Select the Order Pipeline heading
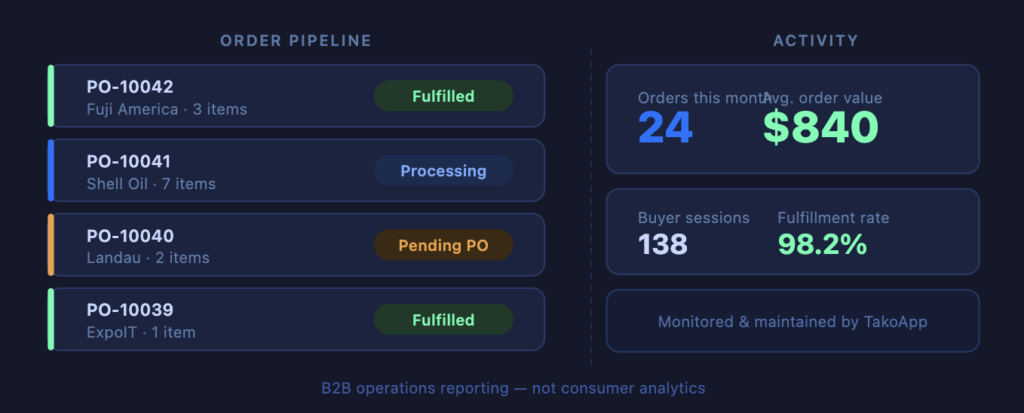The image size is (1024, 413). coord(296,41)
